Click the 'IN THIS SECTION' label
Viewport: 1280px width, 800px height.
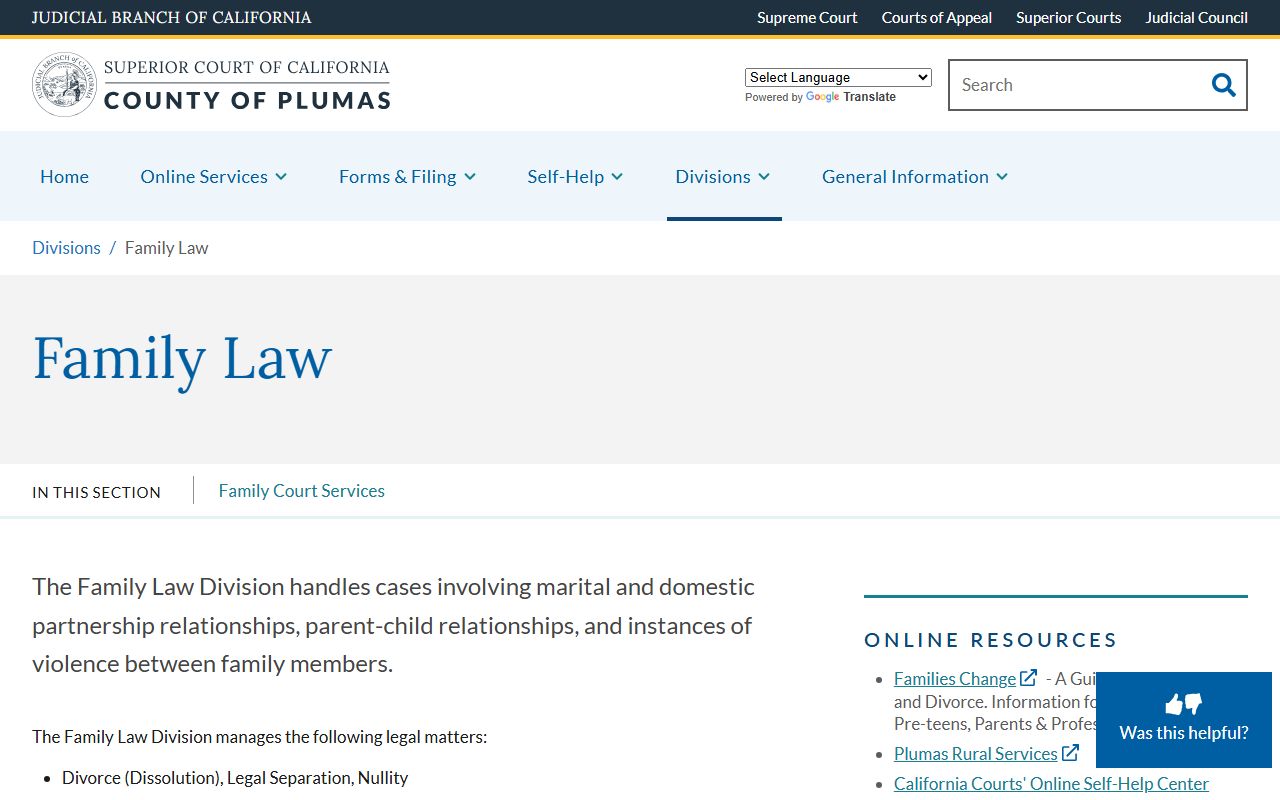pyautogui.click(x=96, y=492)
